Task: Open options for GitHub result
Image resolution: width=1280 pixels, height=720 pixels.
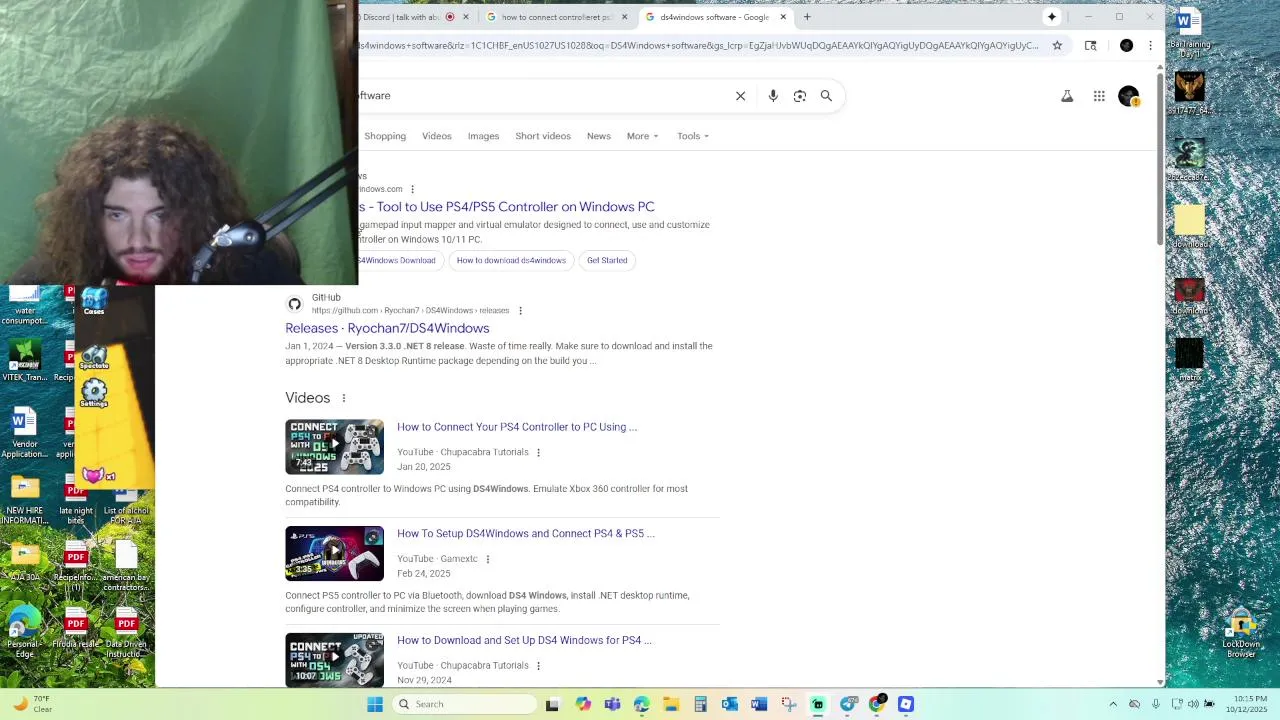Action: point(520,310)
